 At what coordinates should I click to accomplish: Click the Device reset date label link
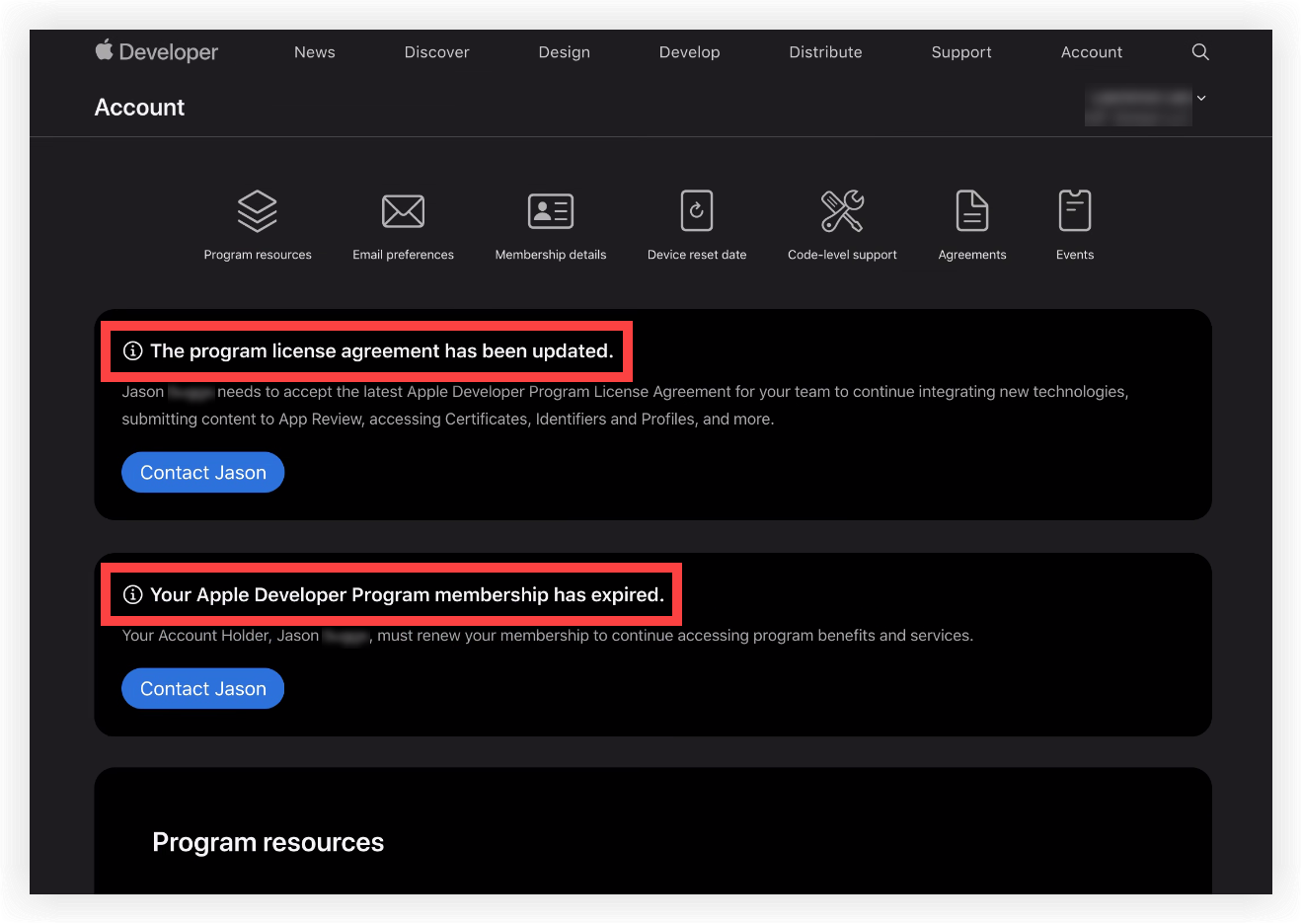[697, 255]
